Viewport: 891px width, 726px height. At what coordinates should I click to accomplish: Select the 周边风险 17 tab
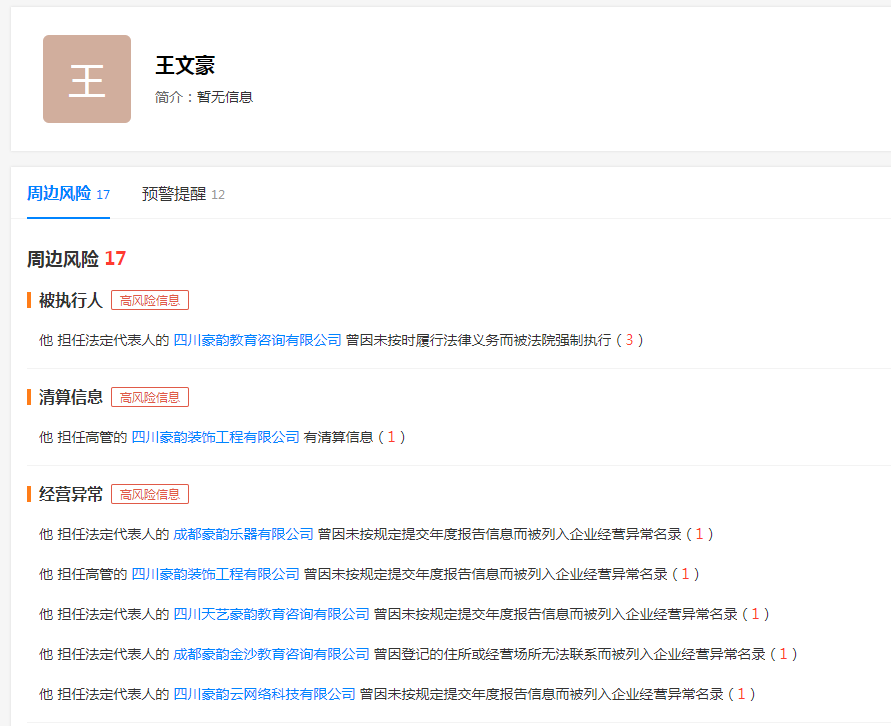pos(68,194)
